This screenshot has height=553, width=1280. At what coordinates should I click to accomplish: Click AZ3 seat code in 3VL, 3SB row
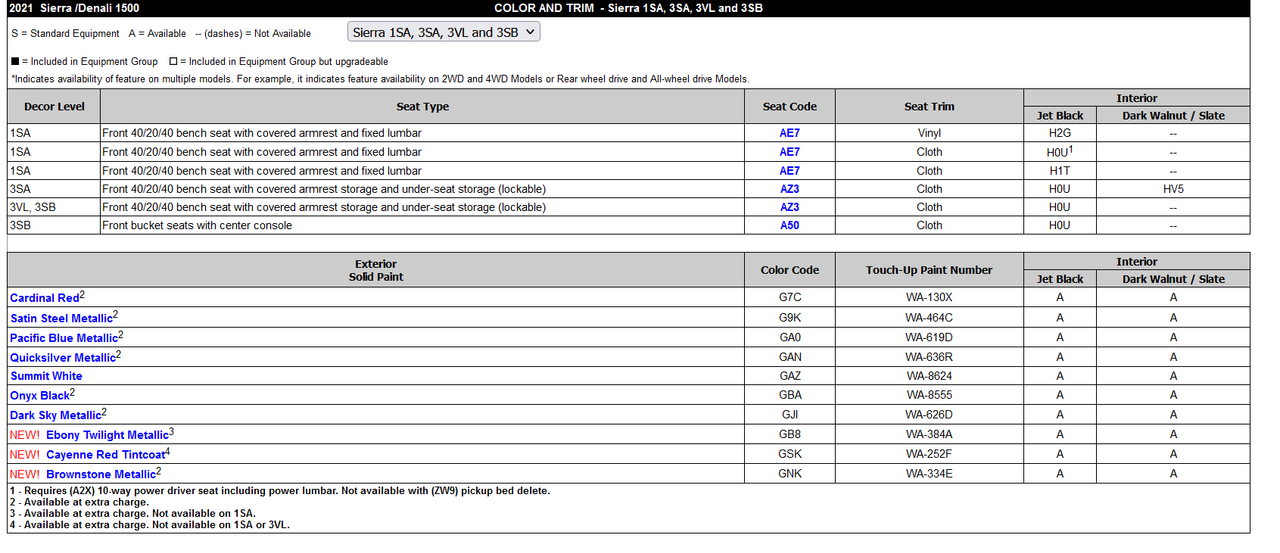[x=790, y=207]
